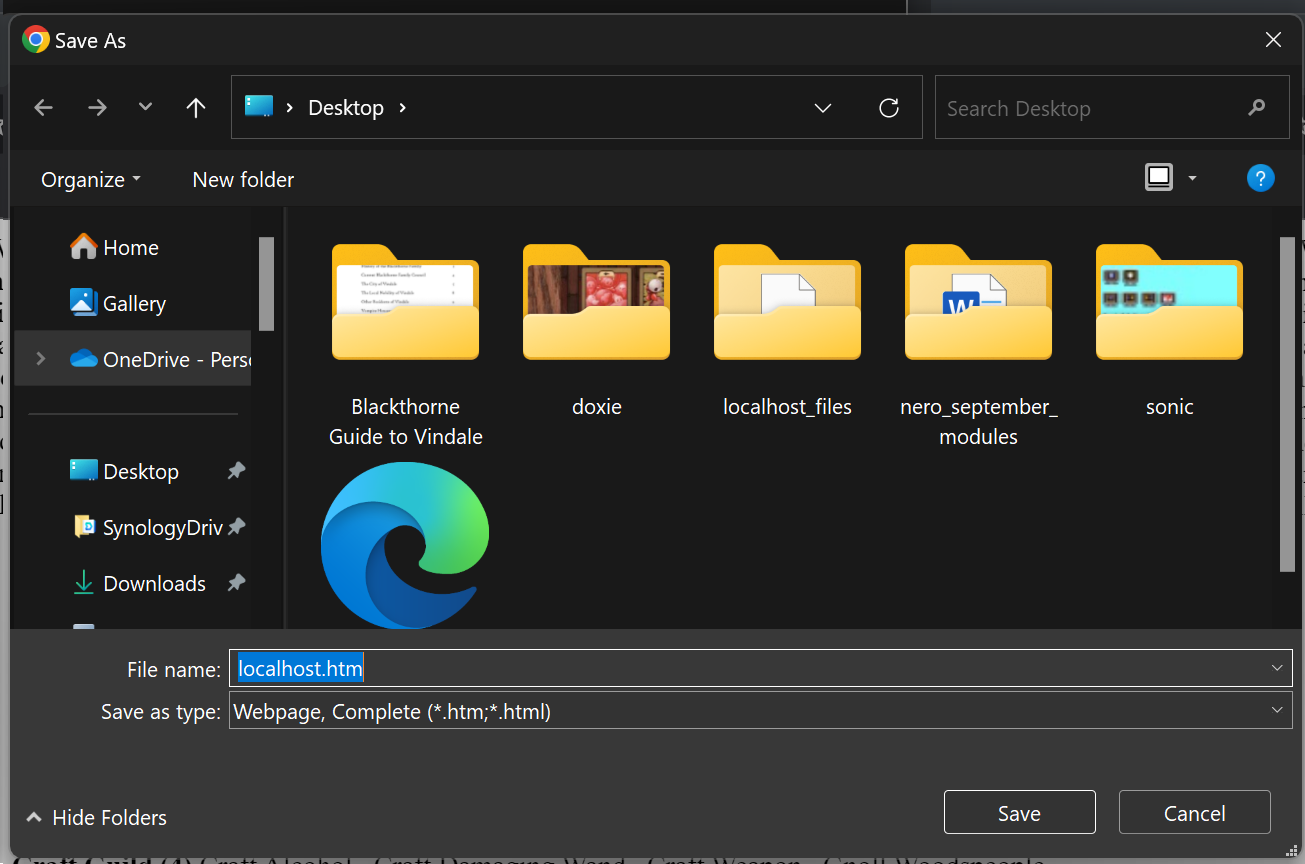1305x864 pixels.
Task: Click the navigation pane scrollbar
Action: coord(266,283)
